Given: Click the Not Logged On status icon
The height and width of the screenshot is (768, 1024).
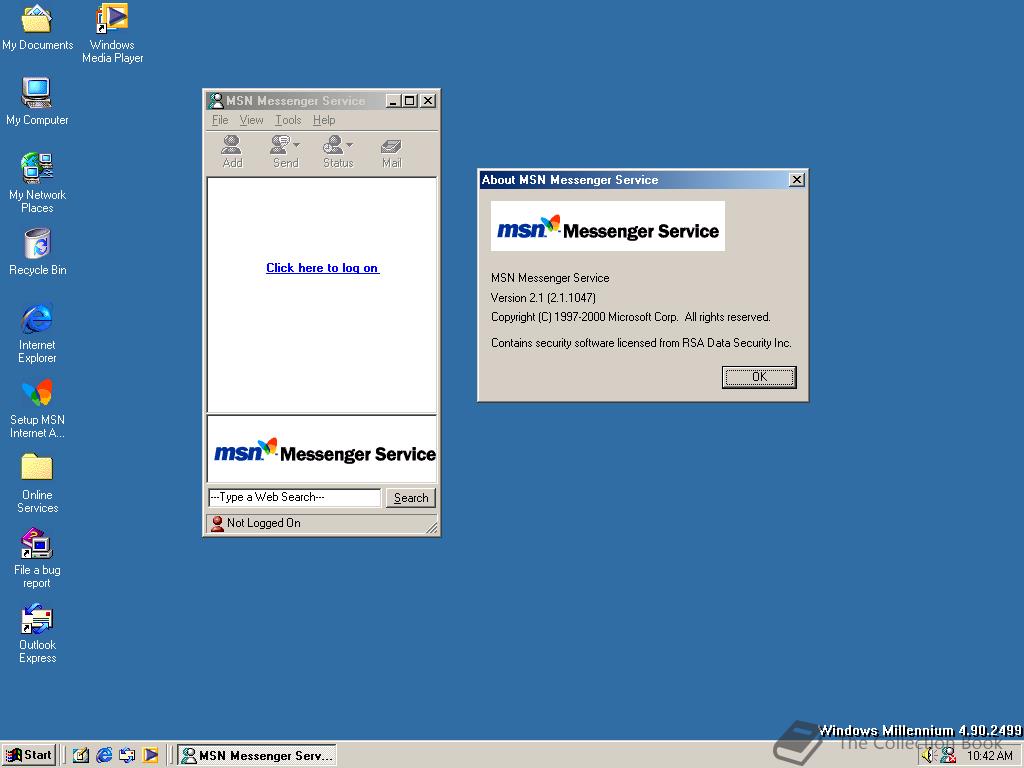Looking at the screenshot, I should pyautogui.click(x=217, y=523).
